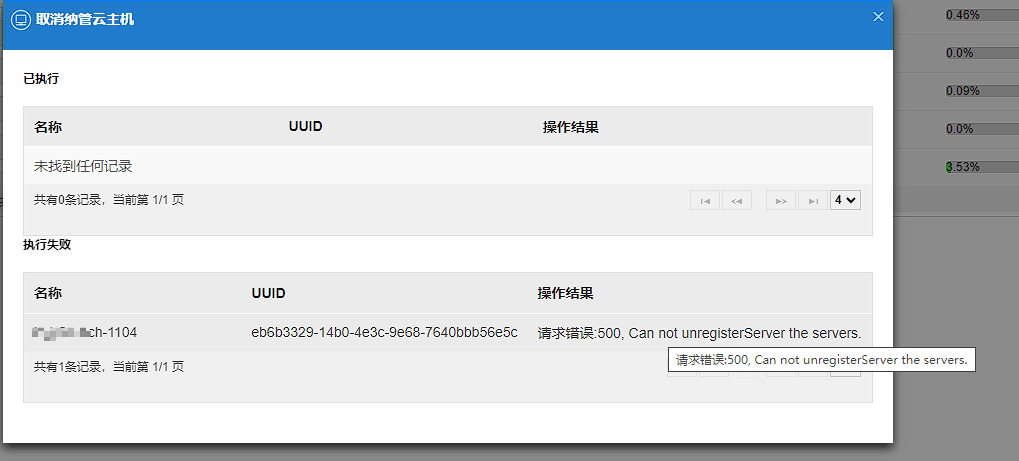Open the page size dropdown showing 4
1019x461 pixels.
pyautogui.click(x=845, y=201)
